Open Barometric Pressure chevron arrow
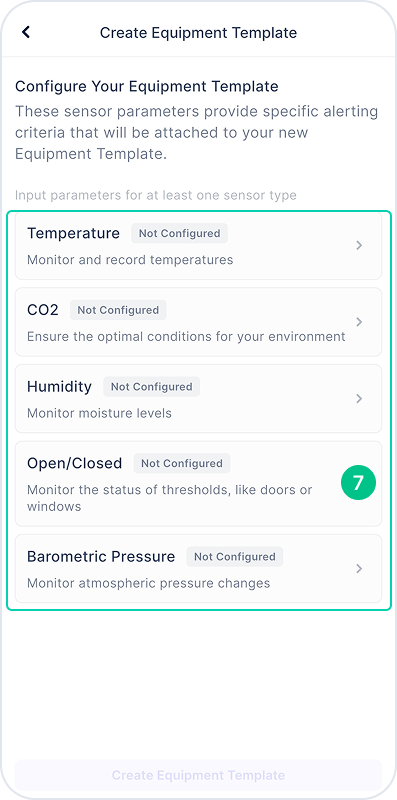The height and width of the screenshot is (800, 397). 359,568
